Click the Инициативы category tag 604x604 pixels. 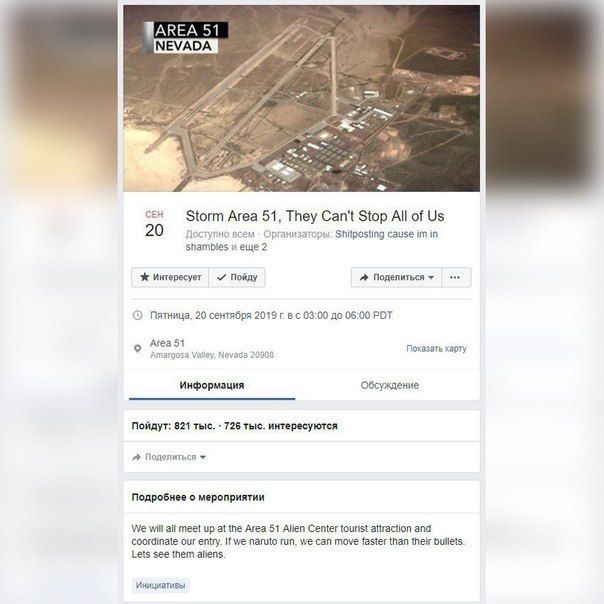[160, 585]
